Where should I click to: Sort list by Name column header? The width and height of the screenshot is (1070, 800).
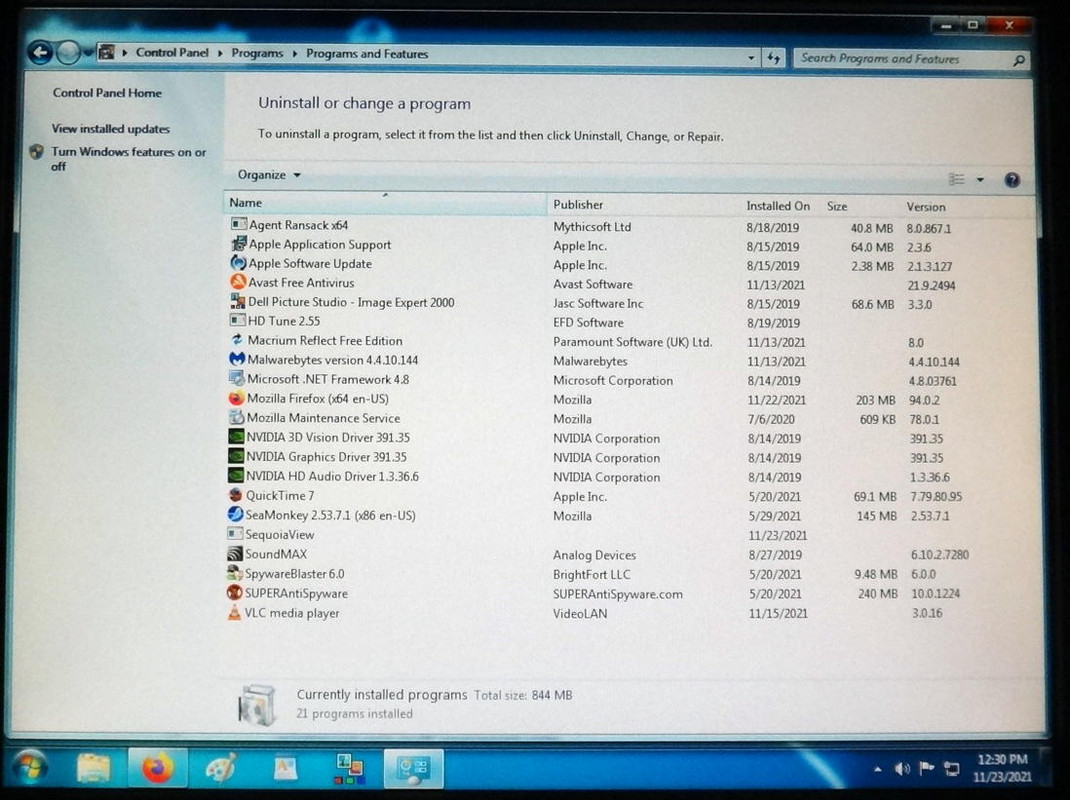coord(385,202)
